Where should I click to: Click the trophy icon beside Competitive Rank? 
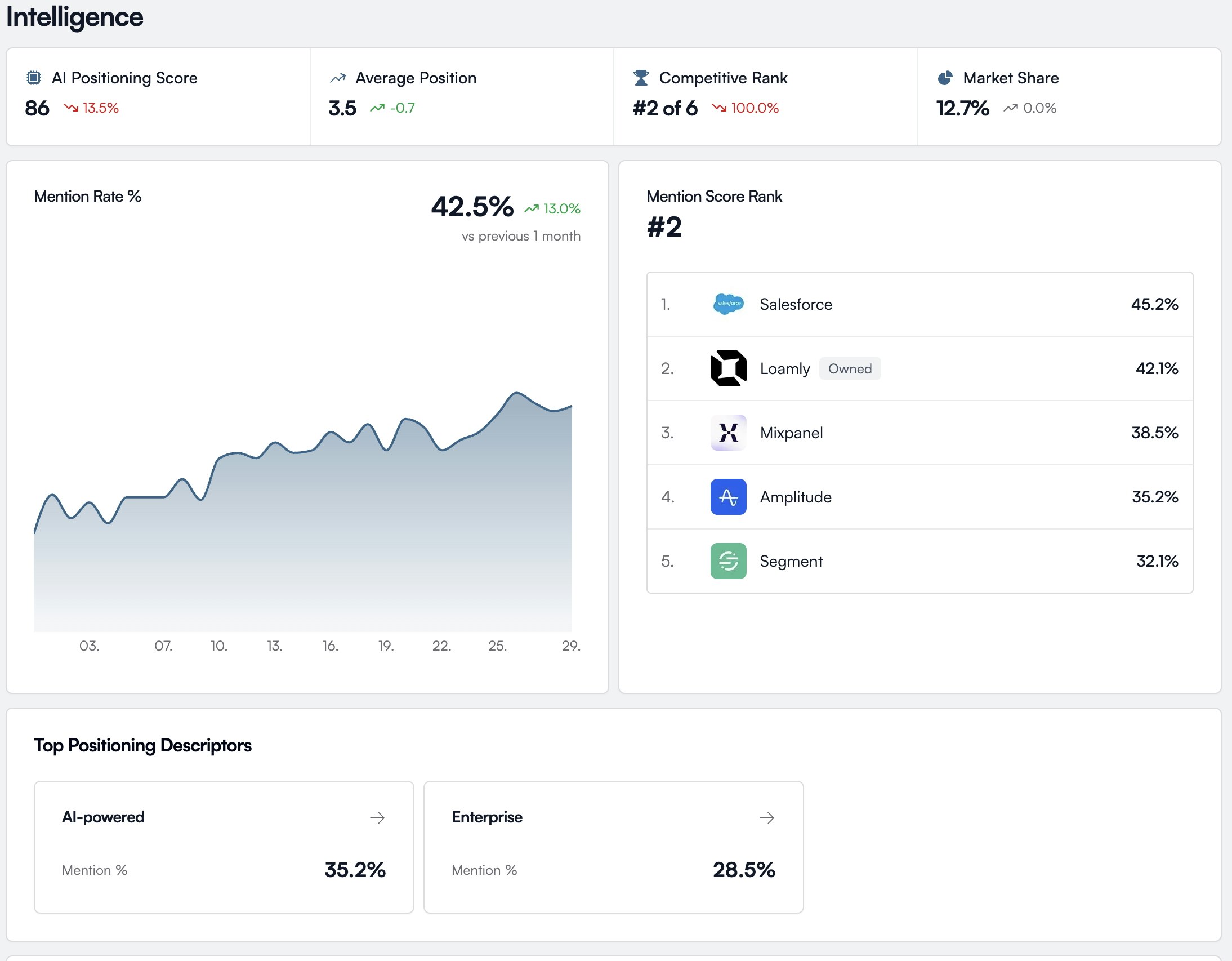(x=642, y=78)
